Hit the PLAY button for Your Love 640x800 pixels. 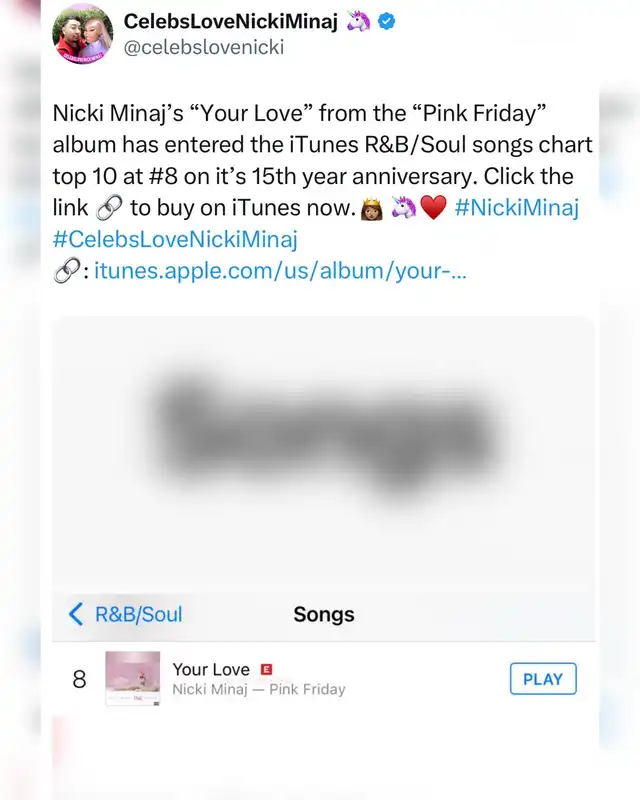coord(543,679)
